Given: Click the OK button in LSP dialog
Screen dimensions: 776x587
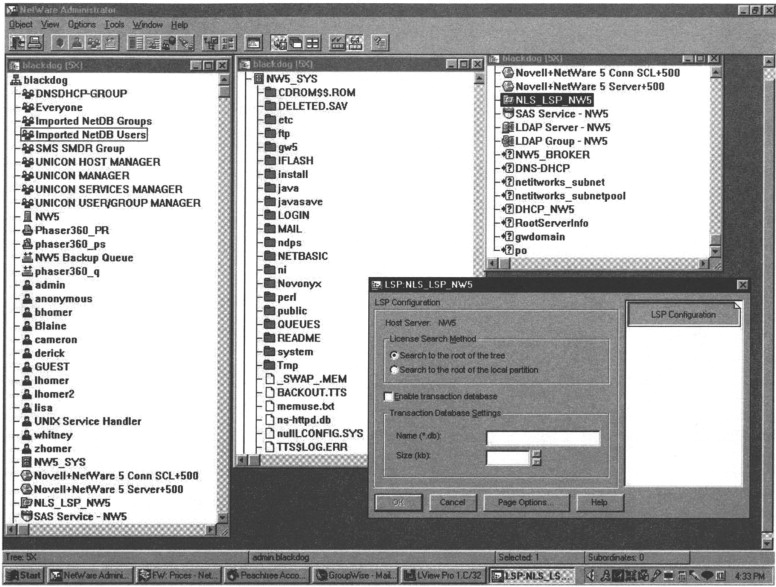Looking at the screenshot, I should [x=398, y=502].
